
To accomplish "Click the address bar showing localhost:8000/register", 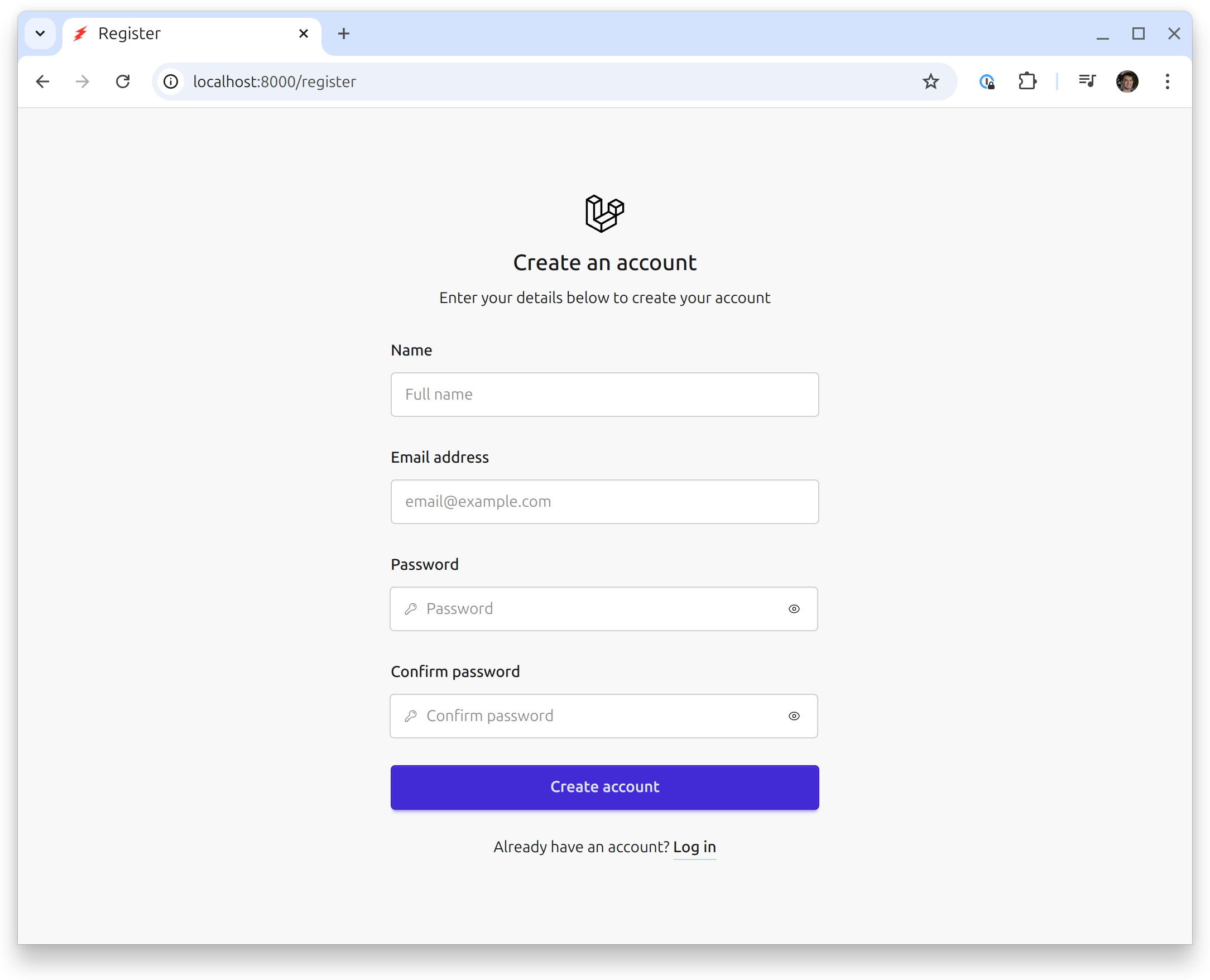I will click(x=395, y=81).
